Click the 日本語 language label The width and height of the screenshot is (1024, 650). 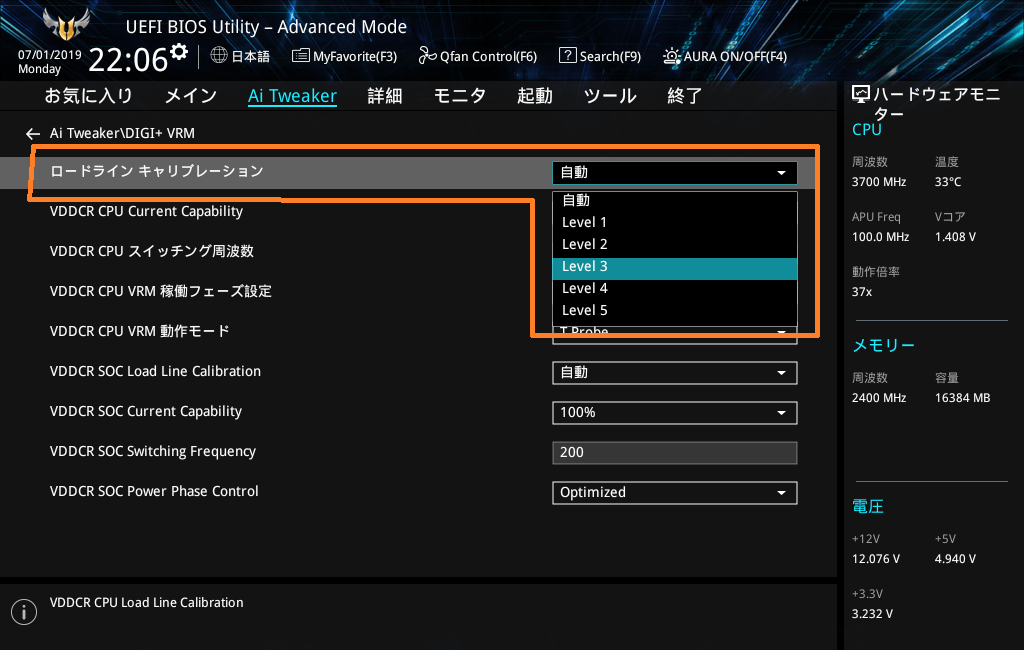pos(251,56)
